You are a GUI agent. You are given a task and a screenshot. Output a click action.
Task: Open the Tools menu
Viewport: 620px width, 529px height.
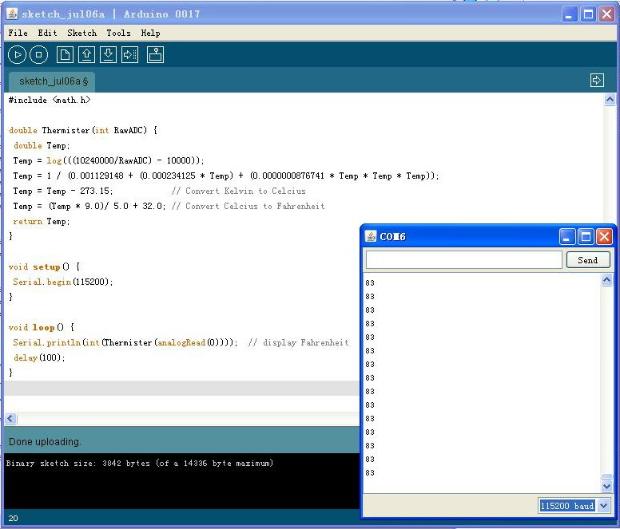point(118,33)
